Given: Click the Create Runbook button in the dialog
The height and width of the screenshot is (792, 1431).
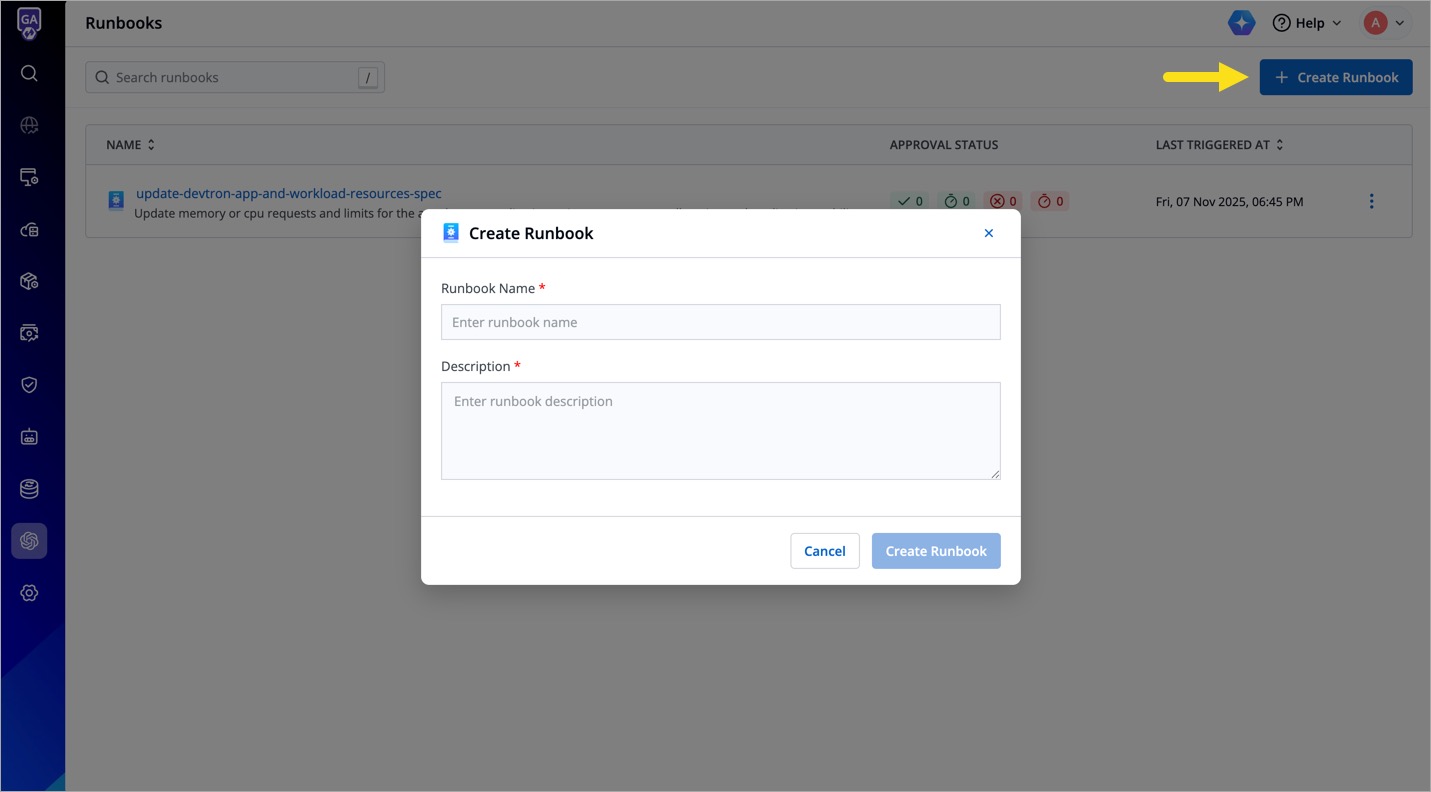Looking at the screenshot, I should coord(935,550).
